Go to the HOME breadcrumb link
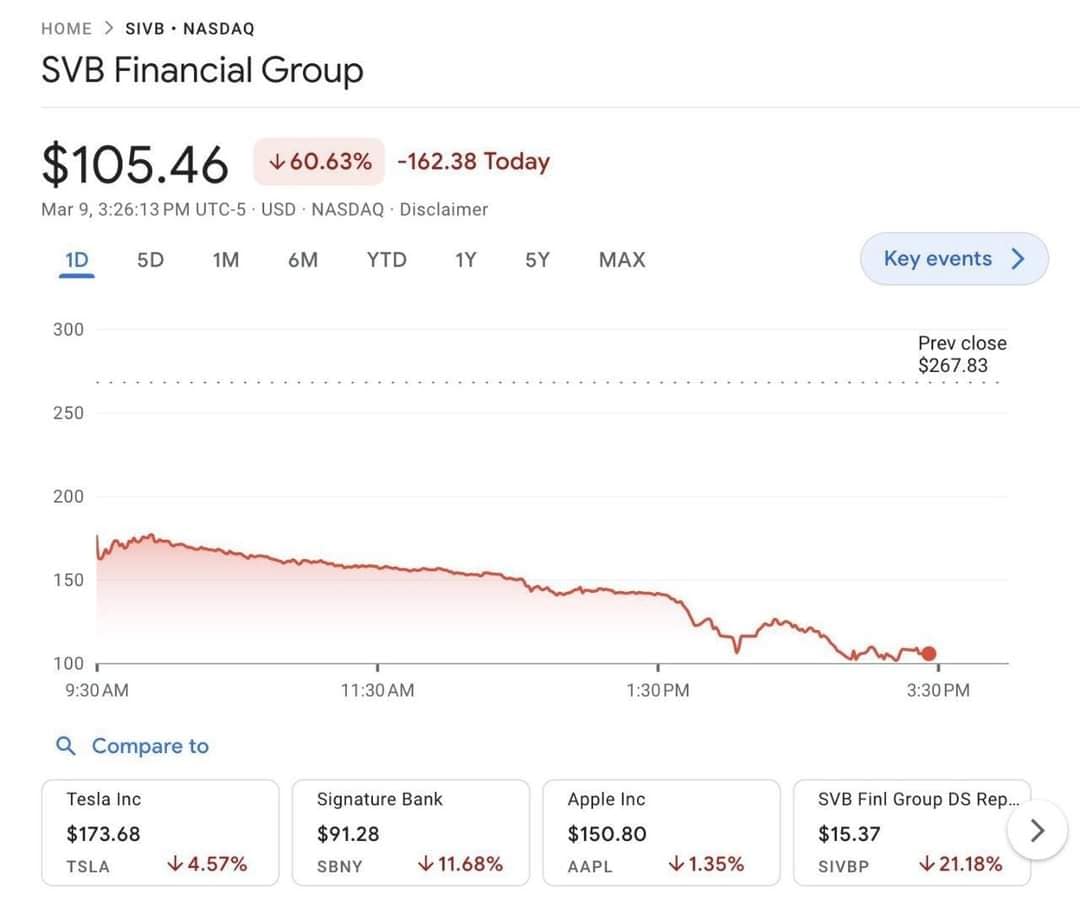Viewport: 1080px width, 905px height. point(66,29)
